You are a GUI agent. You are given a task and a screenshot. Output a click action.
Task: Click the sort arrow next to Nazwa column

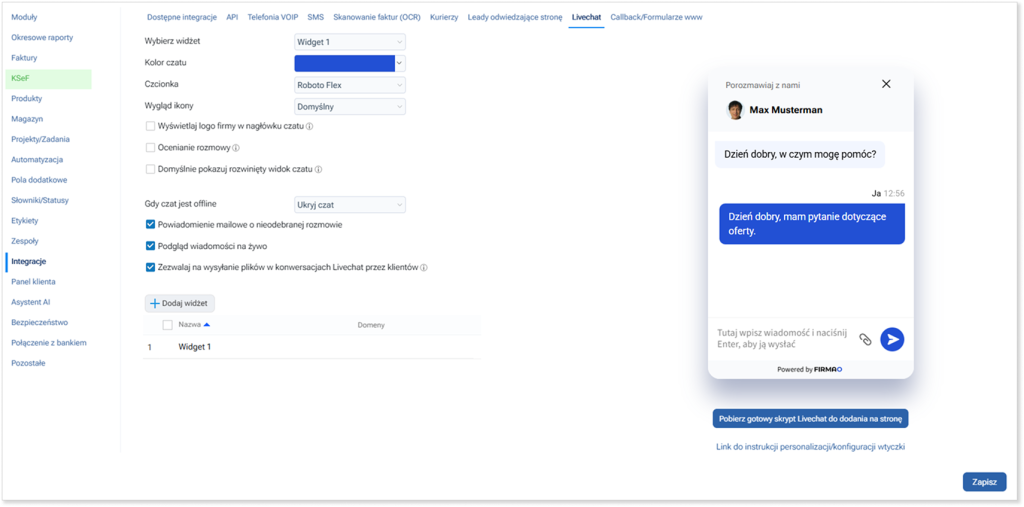(207, 325)
